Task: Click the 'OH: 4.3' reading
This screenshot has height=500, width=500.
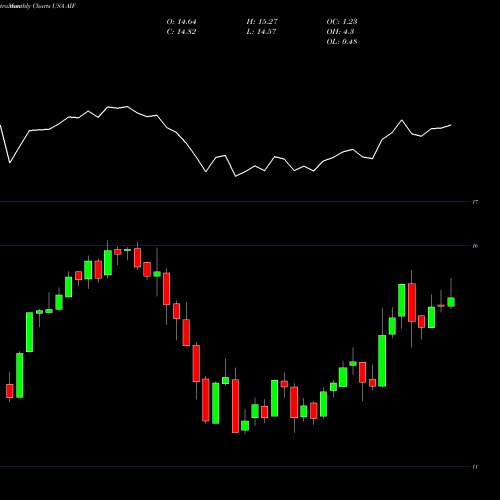Action: [340, 32]
